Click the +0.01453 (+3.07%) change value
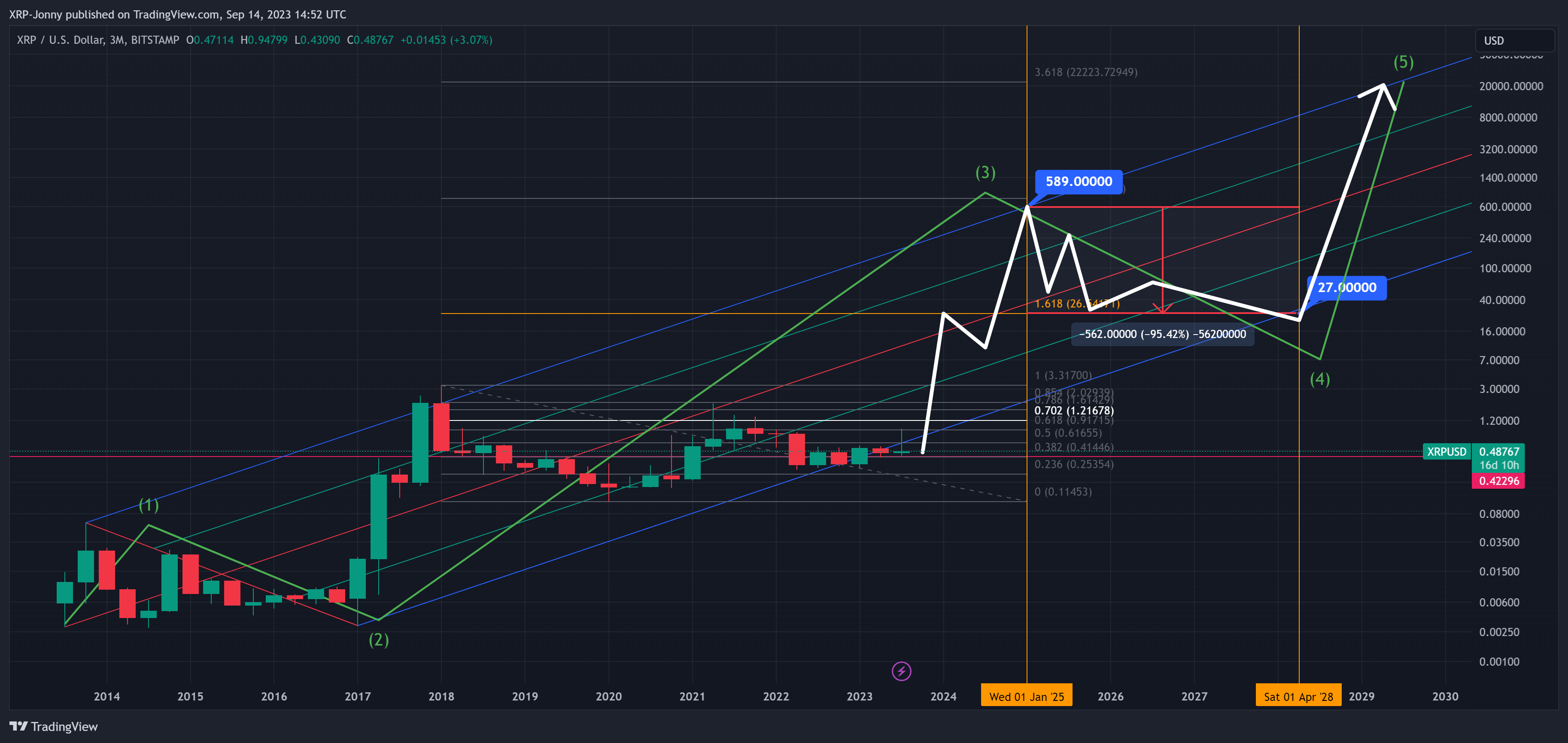Image resolution: width=1568 pixels, height=743 pixels. [446, 40]
